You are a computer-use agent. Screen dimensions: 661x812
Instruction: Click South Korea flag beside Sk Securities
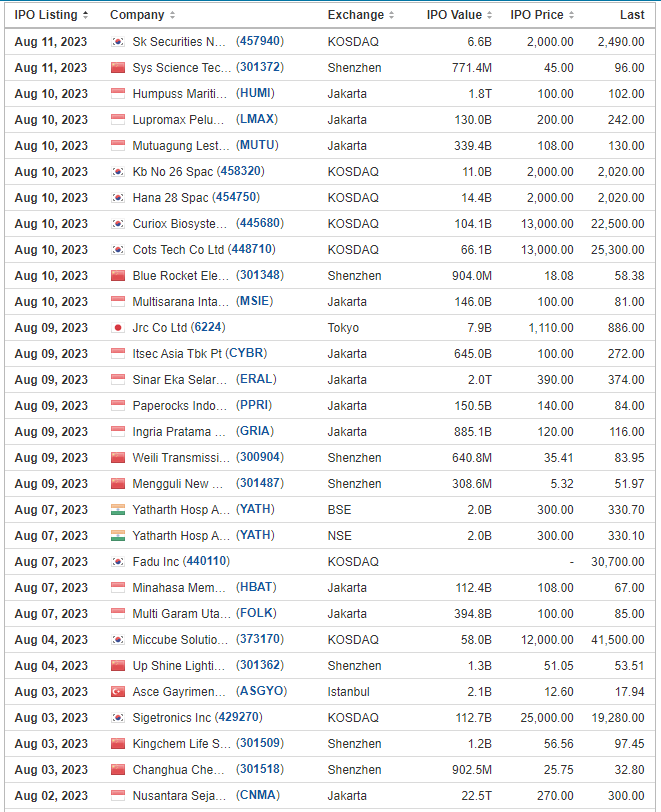pos(118,42)
